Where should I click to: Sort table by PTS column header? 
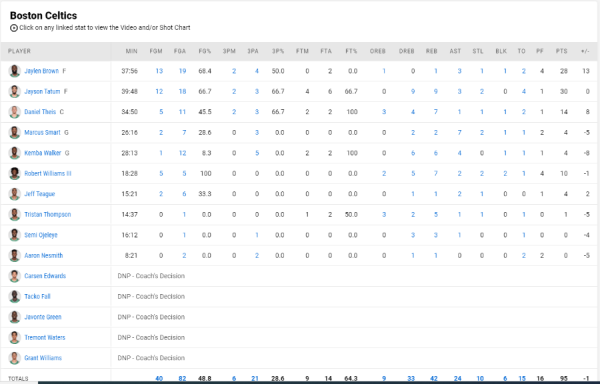point(561,51)
